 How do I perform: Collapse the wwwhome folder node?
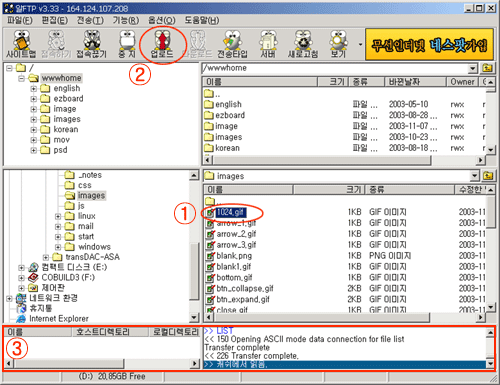(21, 78)
